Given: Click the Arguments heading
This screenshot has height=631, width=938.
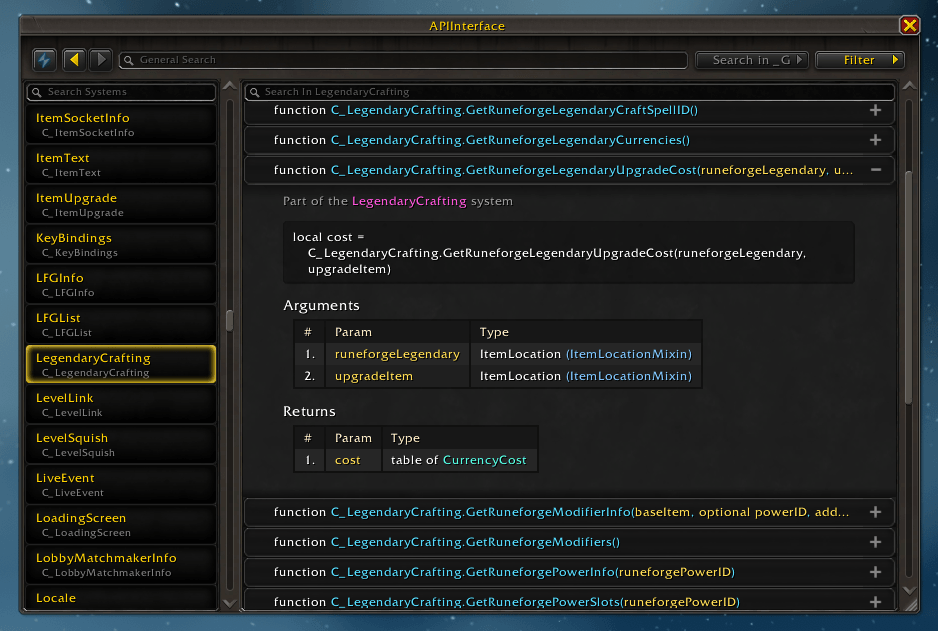Looking at the screenshot, I should [321, 306].
